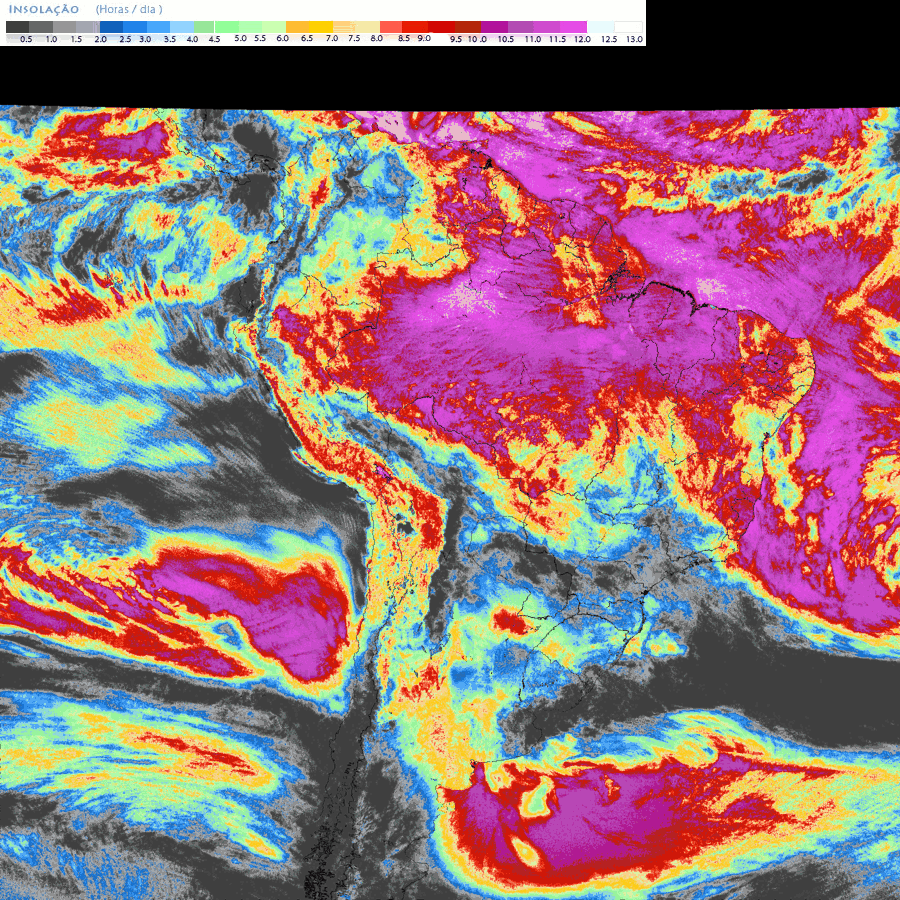Click the 'Insolação' legend title
Viewport: 900px width, 900px height.
[x=44, y=9]
